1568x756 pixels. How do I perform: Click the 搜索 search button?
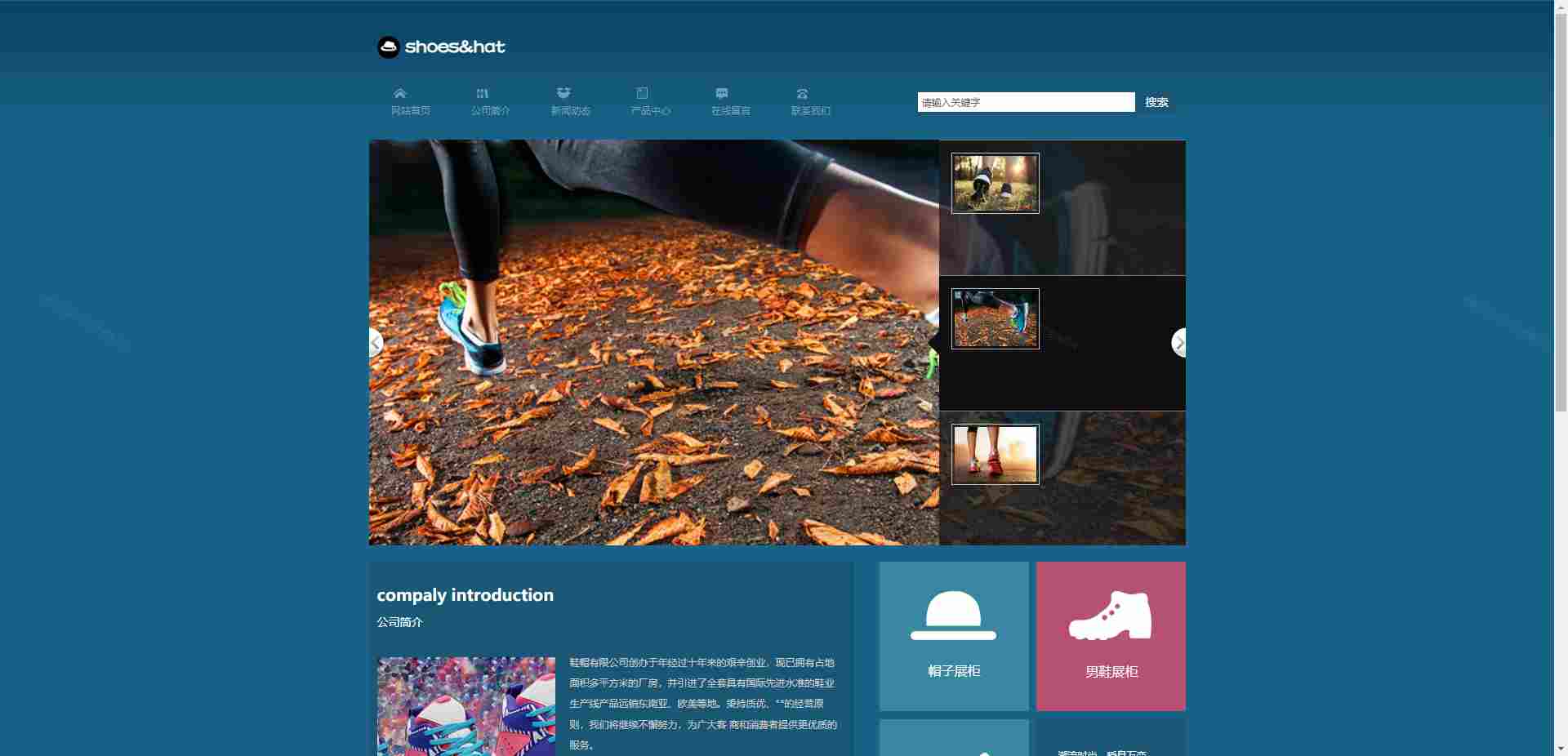(1156, 102)
